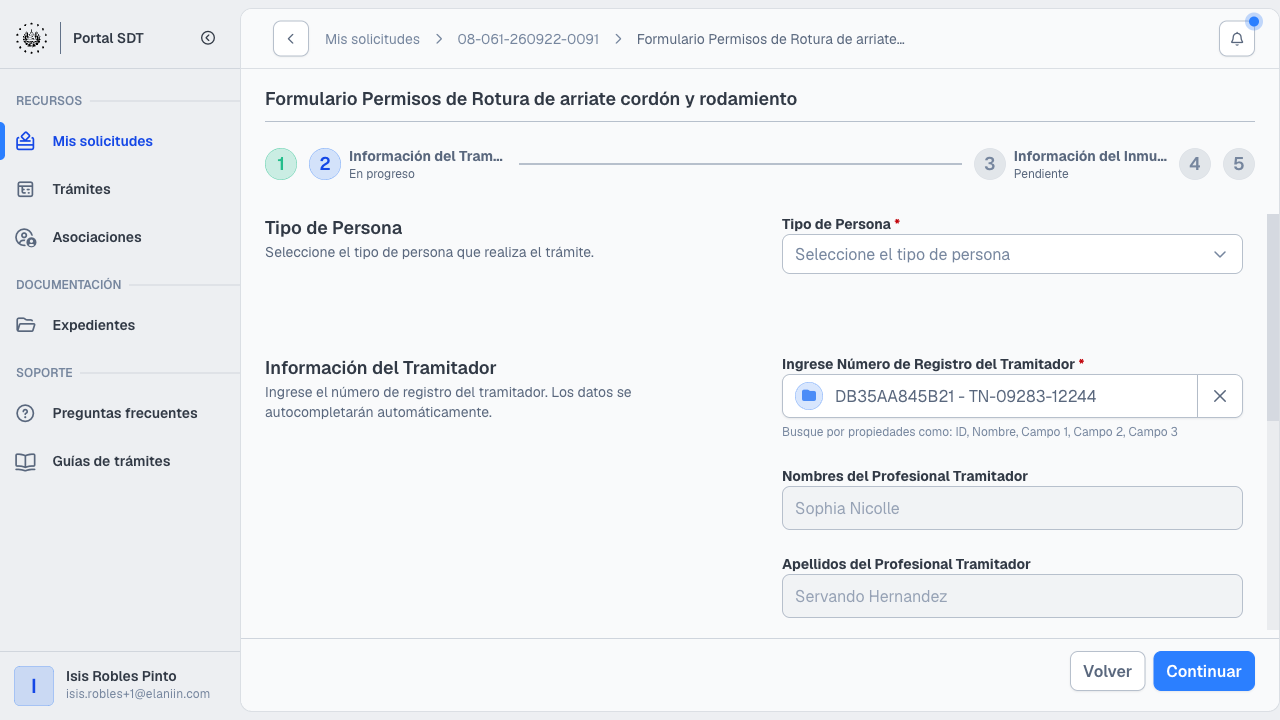Click the user avatar letter I
The image size is (1280, 720).
pos(34,686)
